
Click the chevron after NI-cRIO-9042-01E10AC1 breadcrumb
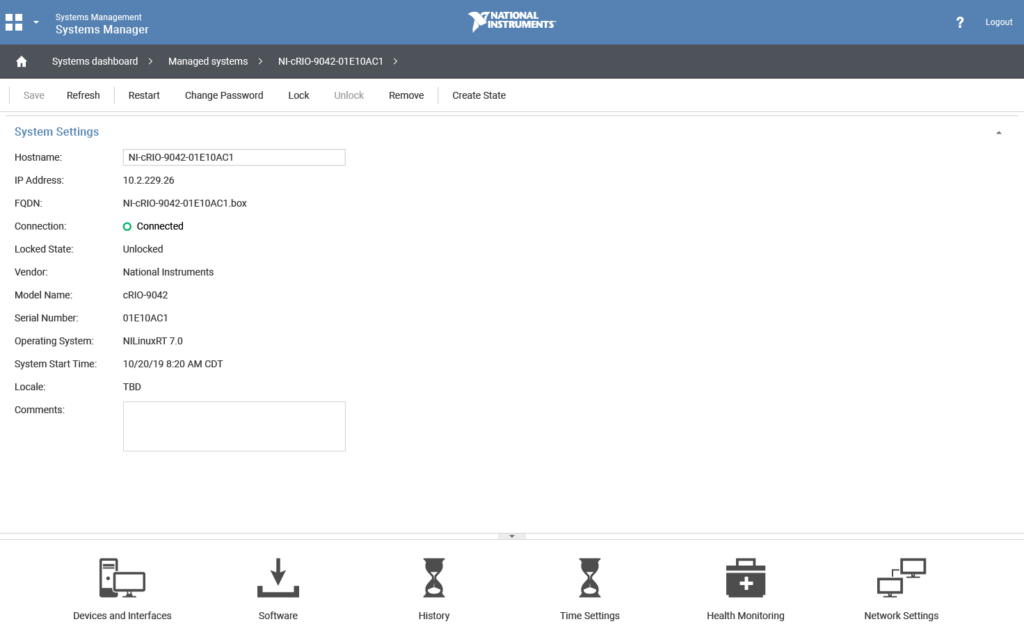point(395,61)
